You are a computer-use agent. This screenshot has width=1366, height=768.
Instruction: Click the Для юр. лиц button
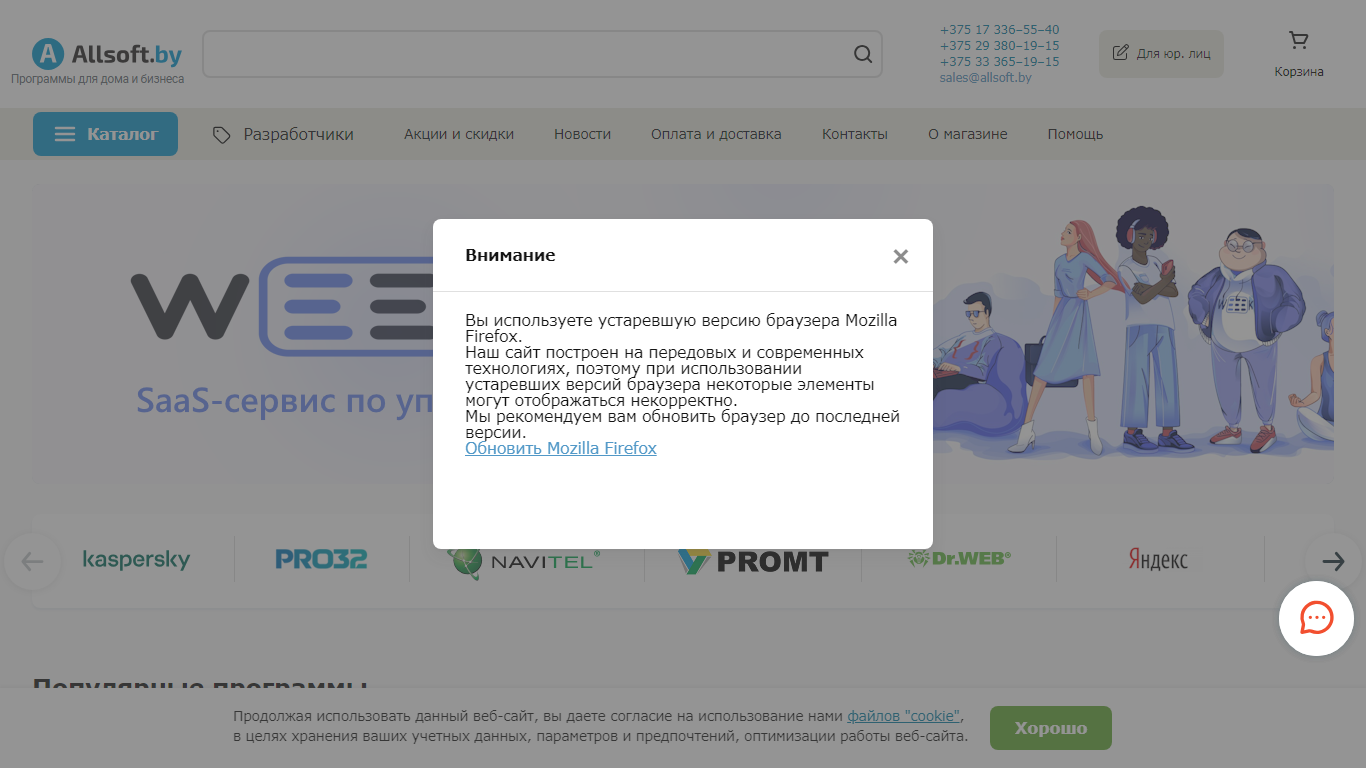click(1161, 53)
